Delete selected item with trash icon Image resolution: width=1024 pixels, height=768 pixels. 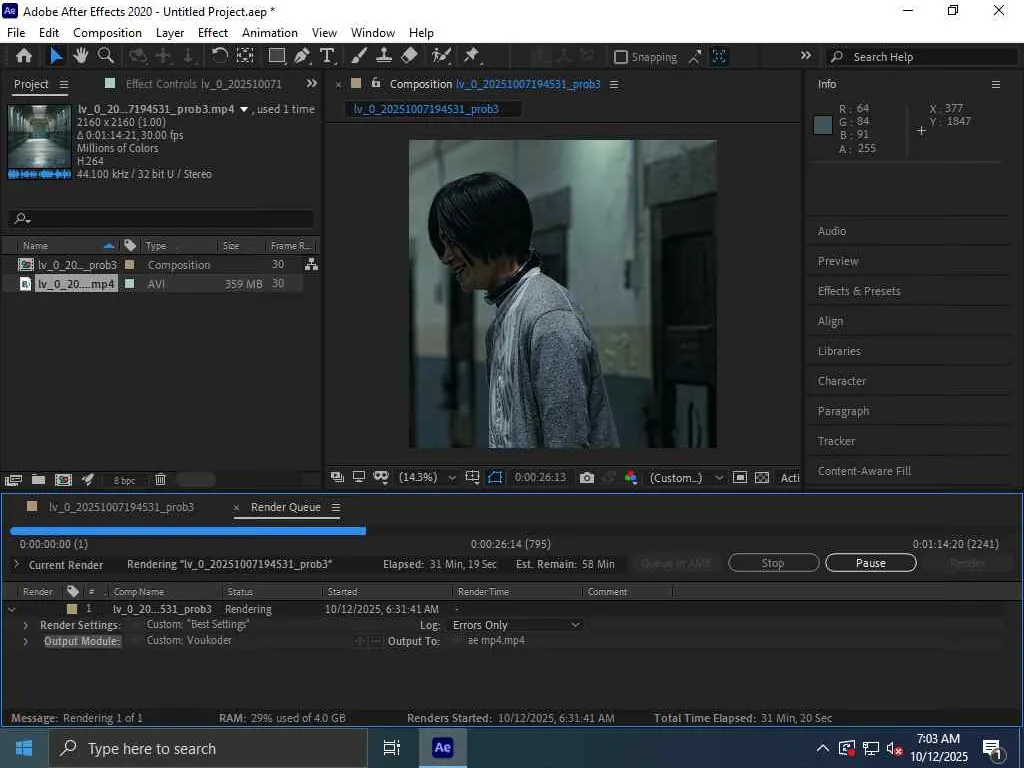point(160,480)
